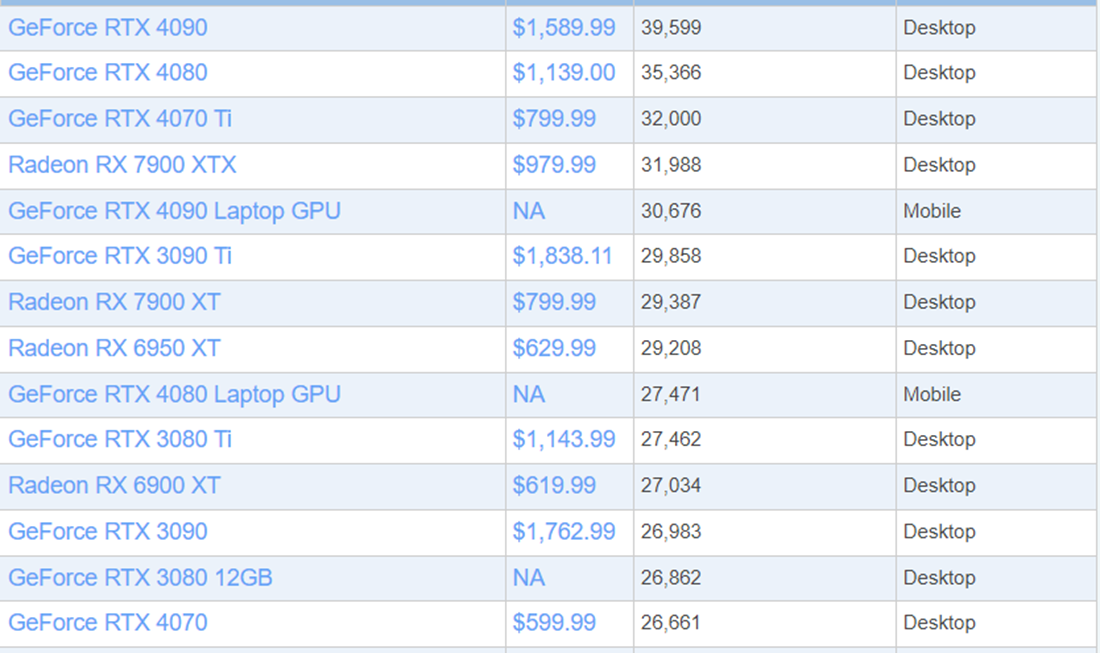This screenshot has height=653, width=1100.
Task: Select the score value 27,462
Action: [671, 440]
